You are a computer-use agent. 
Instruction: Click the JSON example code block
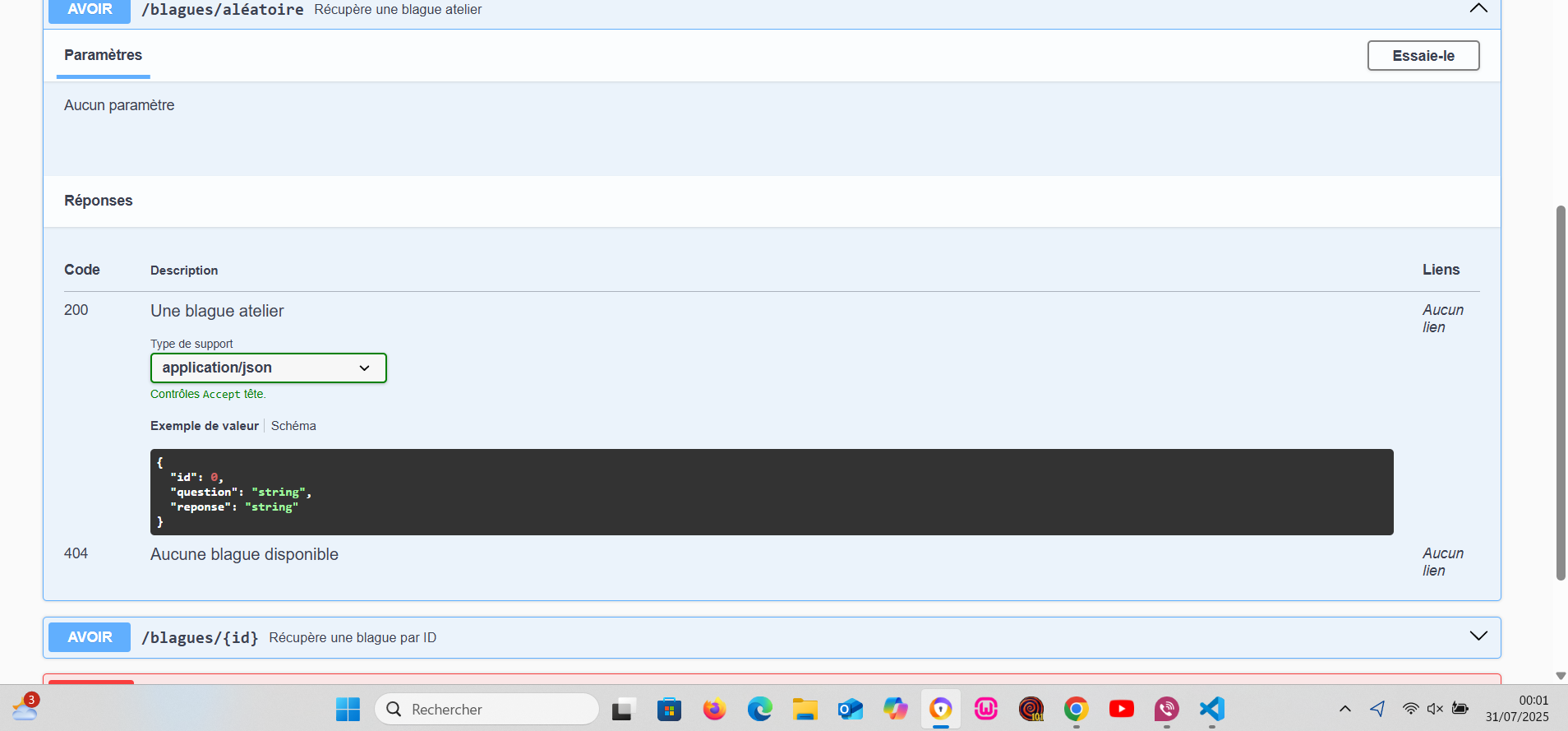tap(772, 492)
